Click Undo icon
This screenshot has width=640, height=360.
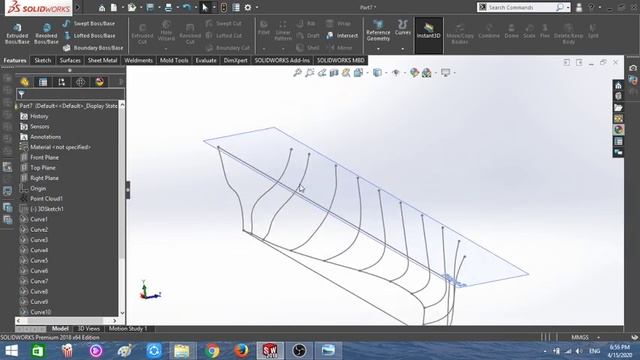coord(187,8)
